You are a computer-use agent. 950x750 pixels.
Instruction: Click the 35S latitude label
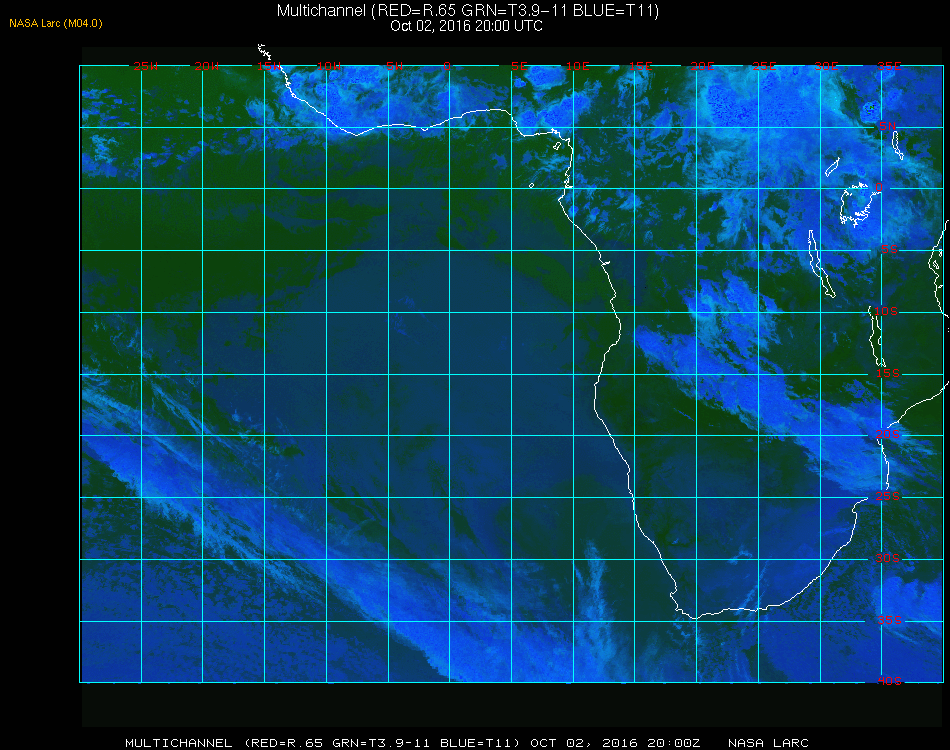pyautogui.click(x=889, y=620)
